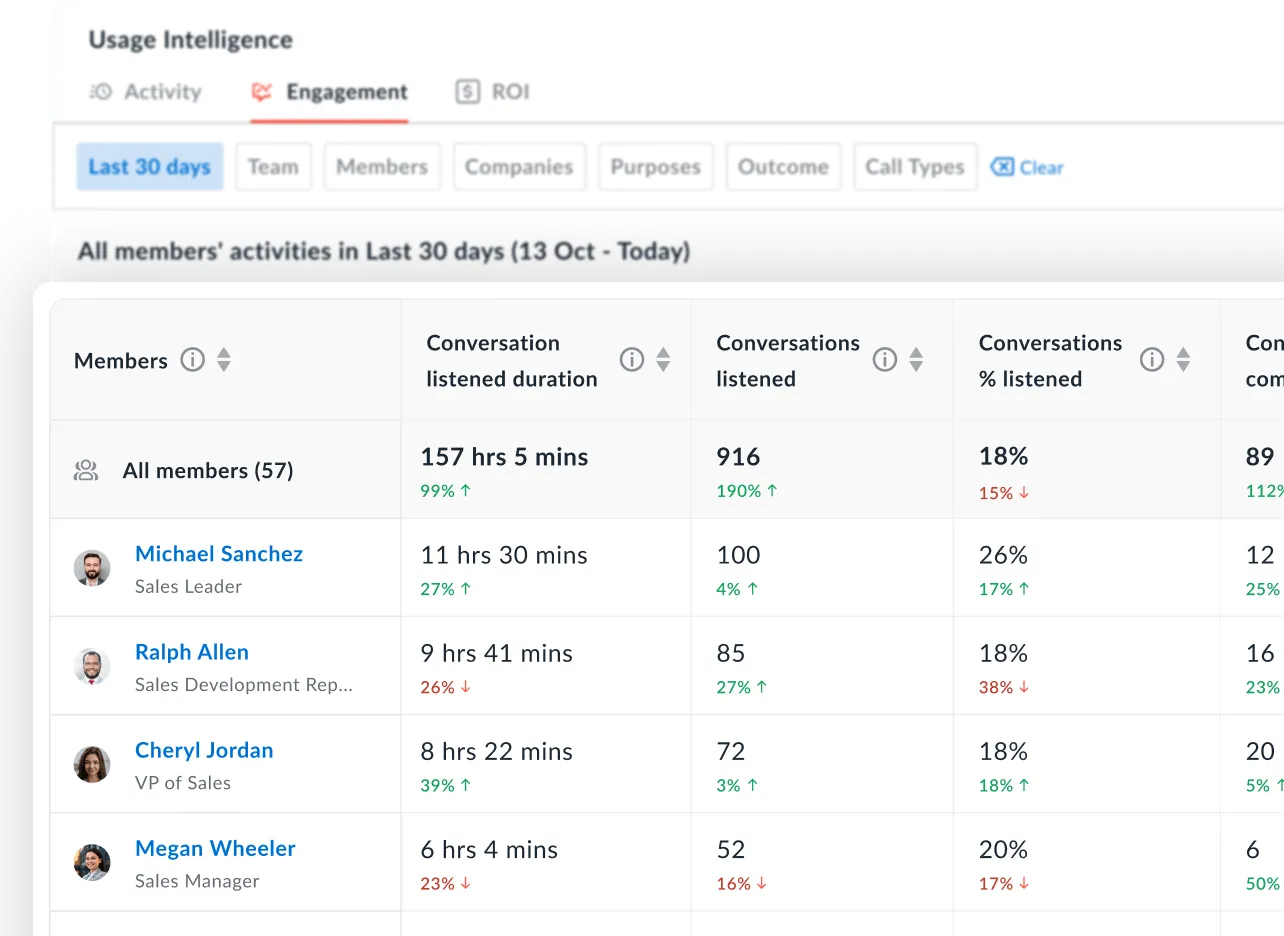Click the Activity tab clock icon
This screenshot has width=1284, height=936.
pos(101,92)
